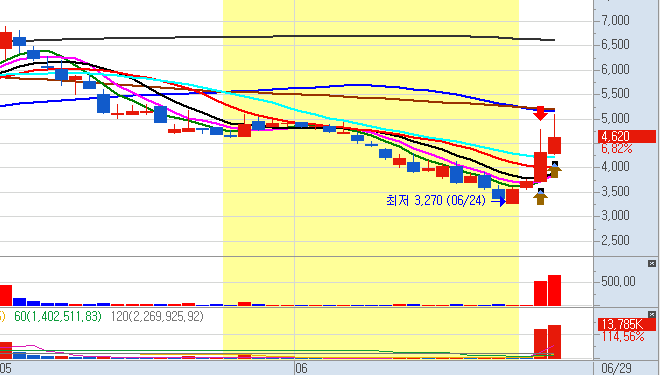Click the 6,000 price axis label
The height and width of the screenshot is (375, 660).
pyautogui.click(x=615, y=69)
